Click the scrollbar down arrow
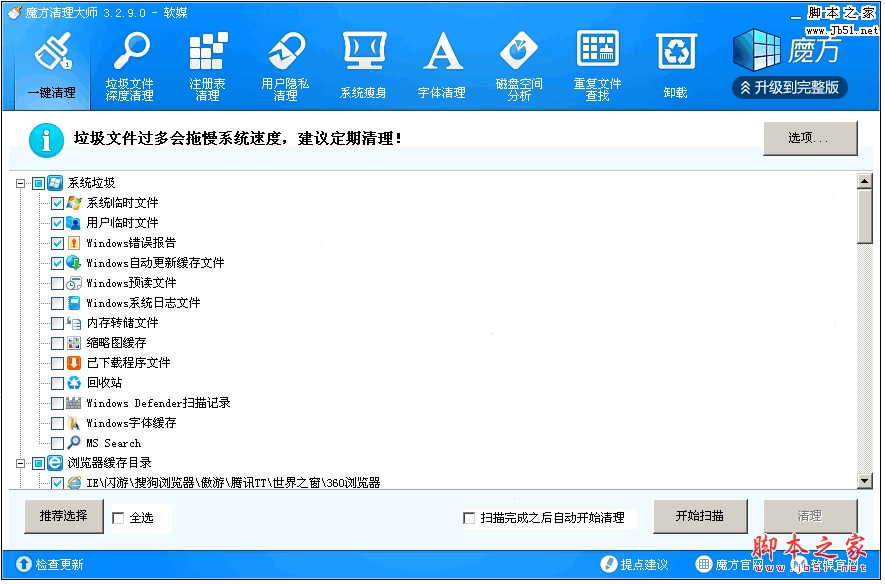 (x=865, y=481)
